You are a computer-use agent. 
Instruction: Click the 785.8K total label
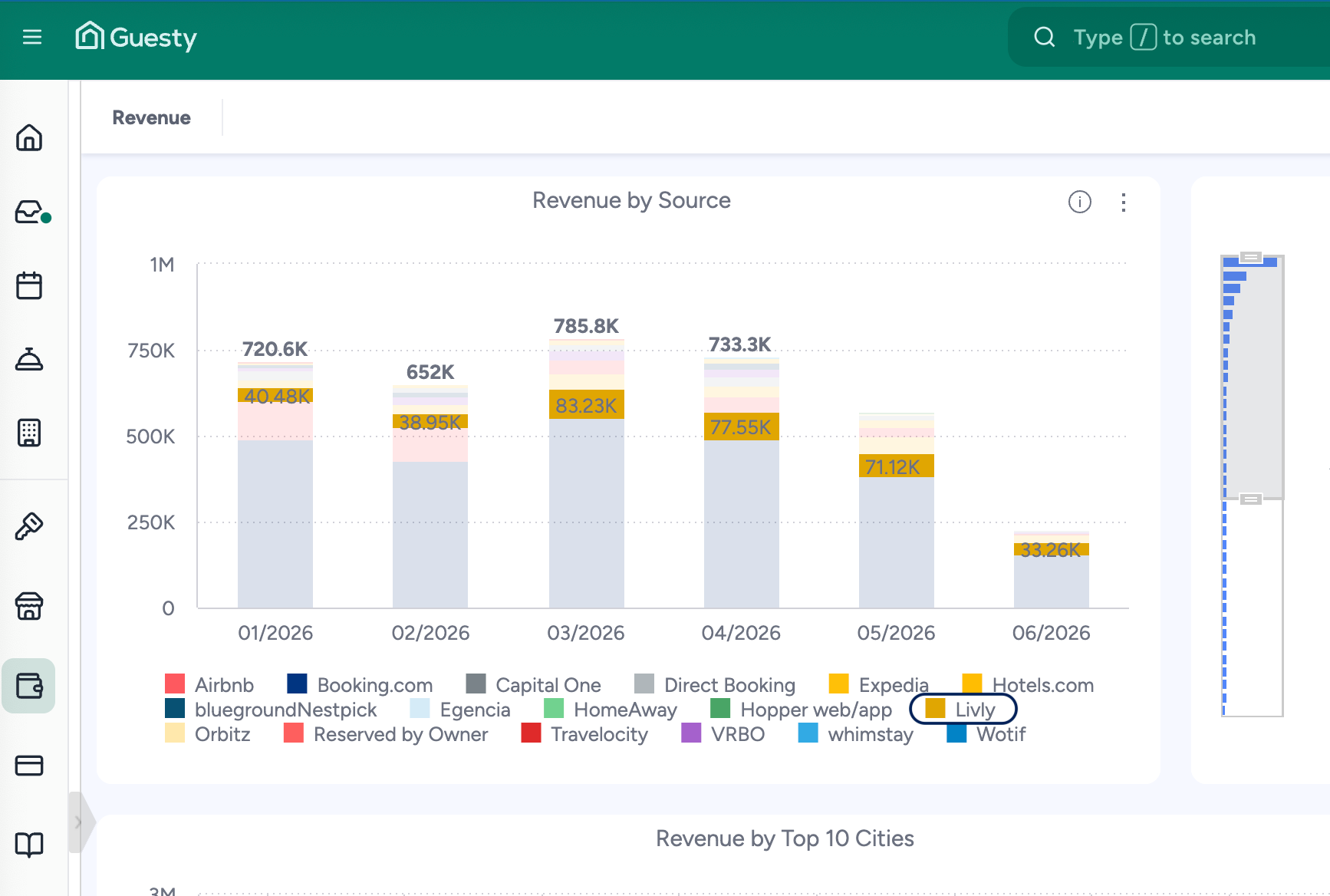point(587,326)
